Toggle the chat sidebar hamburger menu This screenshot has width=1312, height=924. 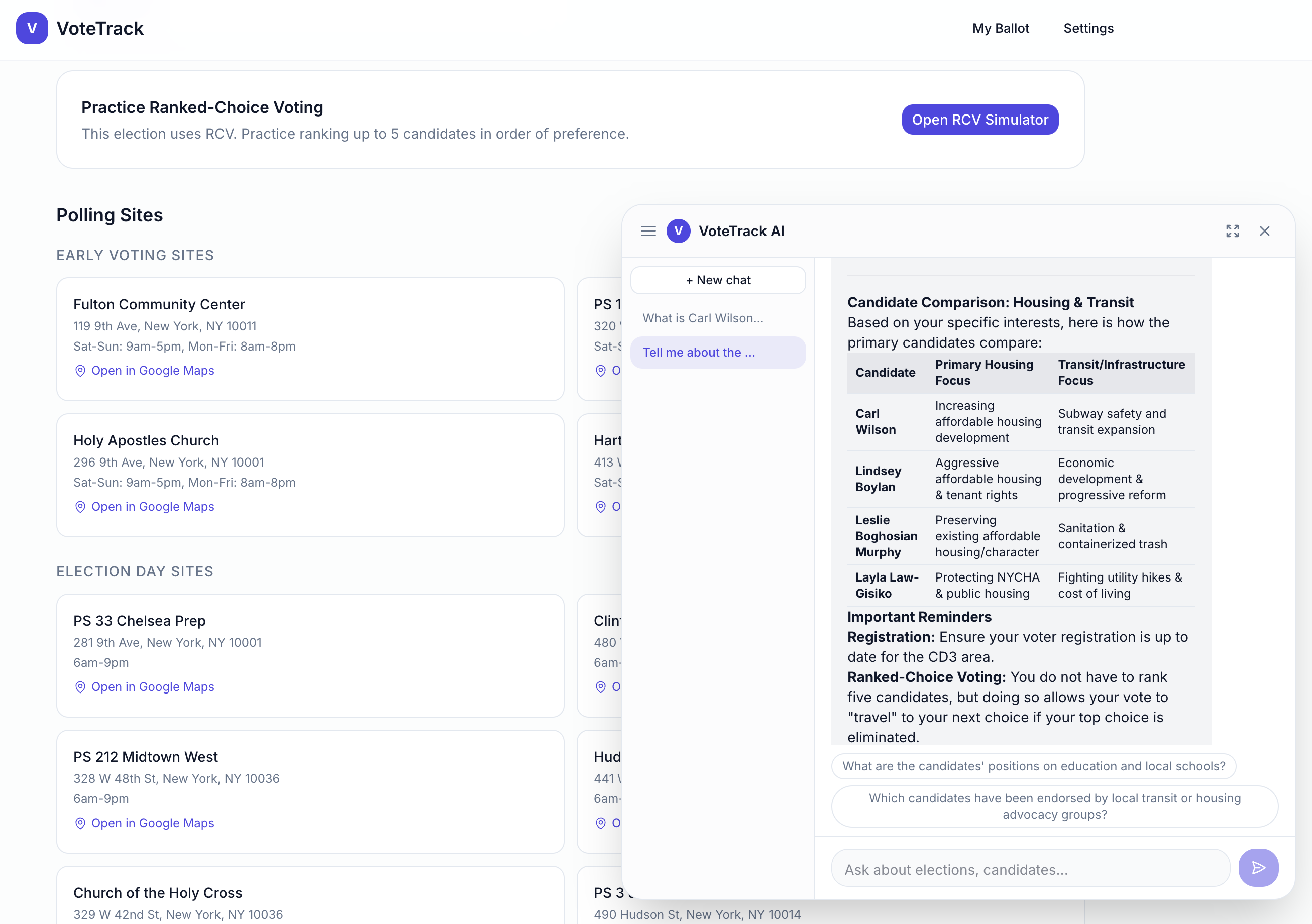(648, 231)
